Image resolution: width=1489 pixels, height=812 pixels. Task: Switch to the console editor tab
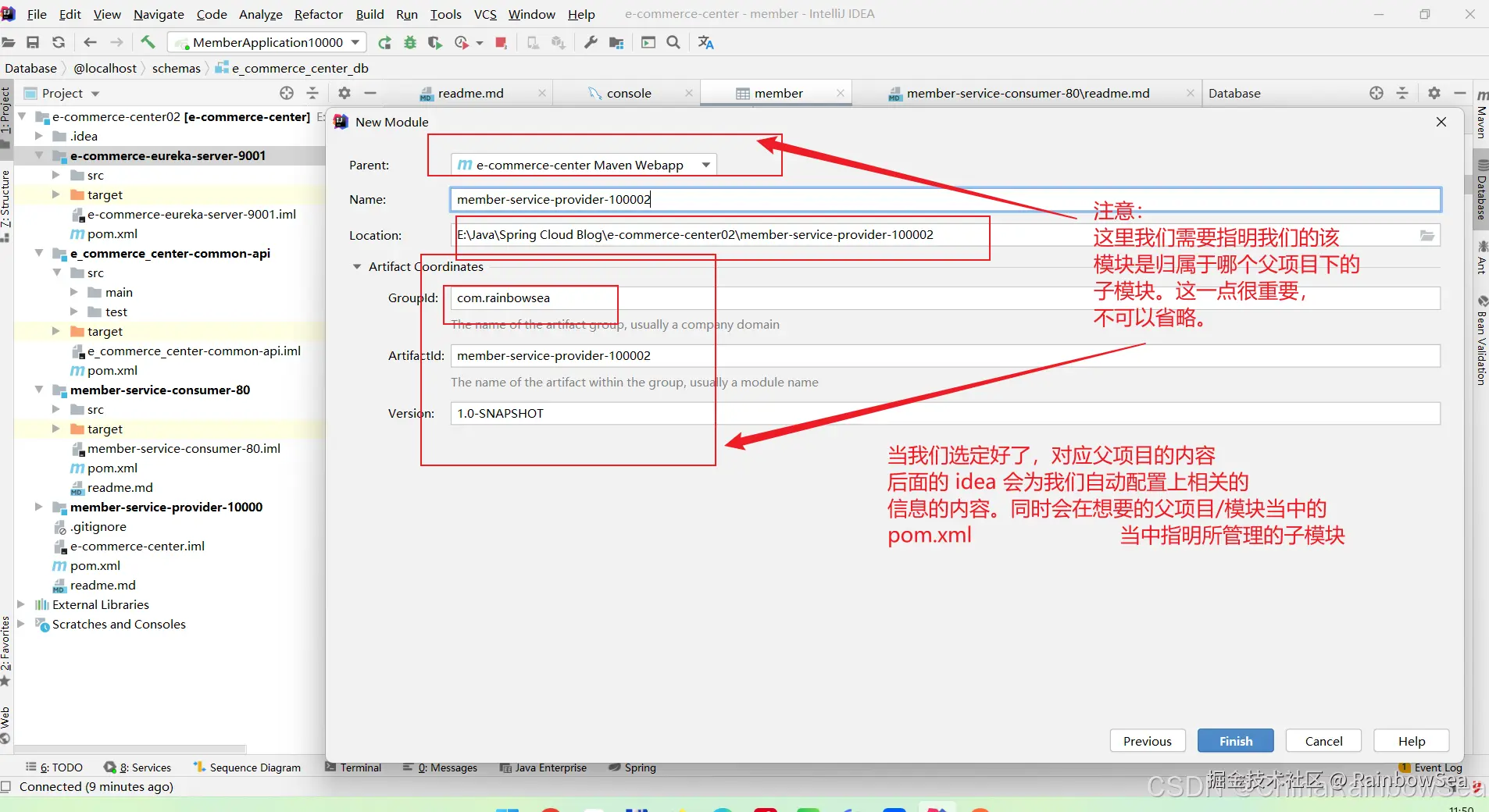[x=629, y=93]
